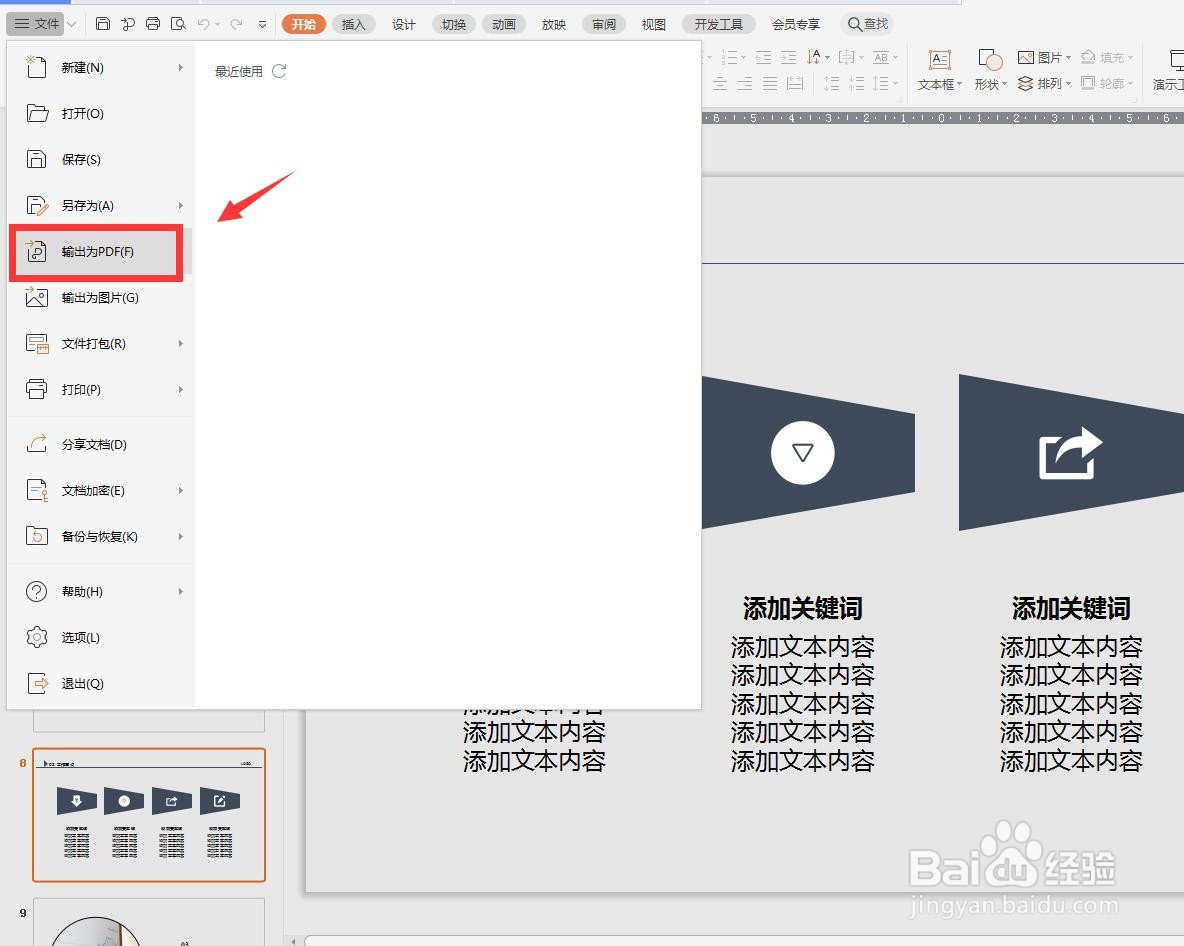Click the distributed alignment icon
Screen dimensions: 1184x946
point(794,83)
